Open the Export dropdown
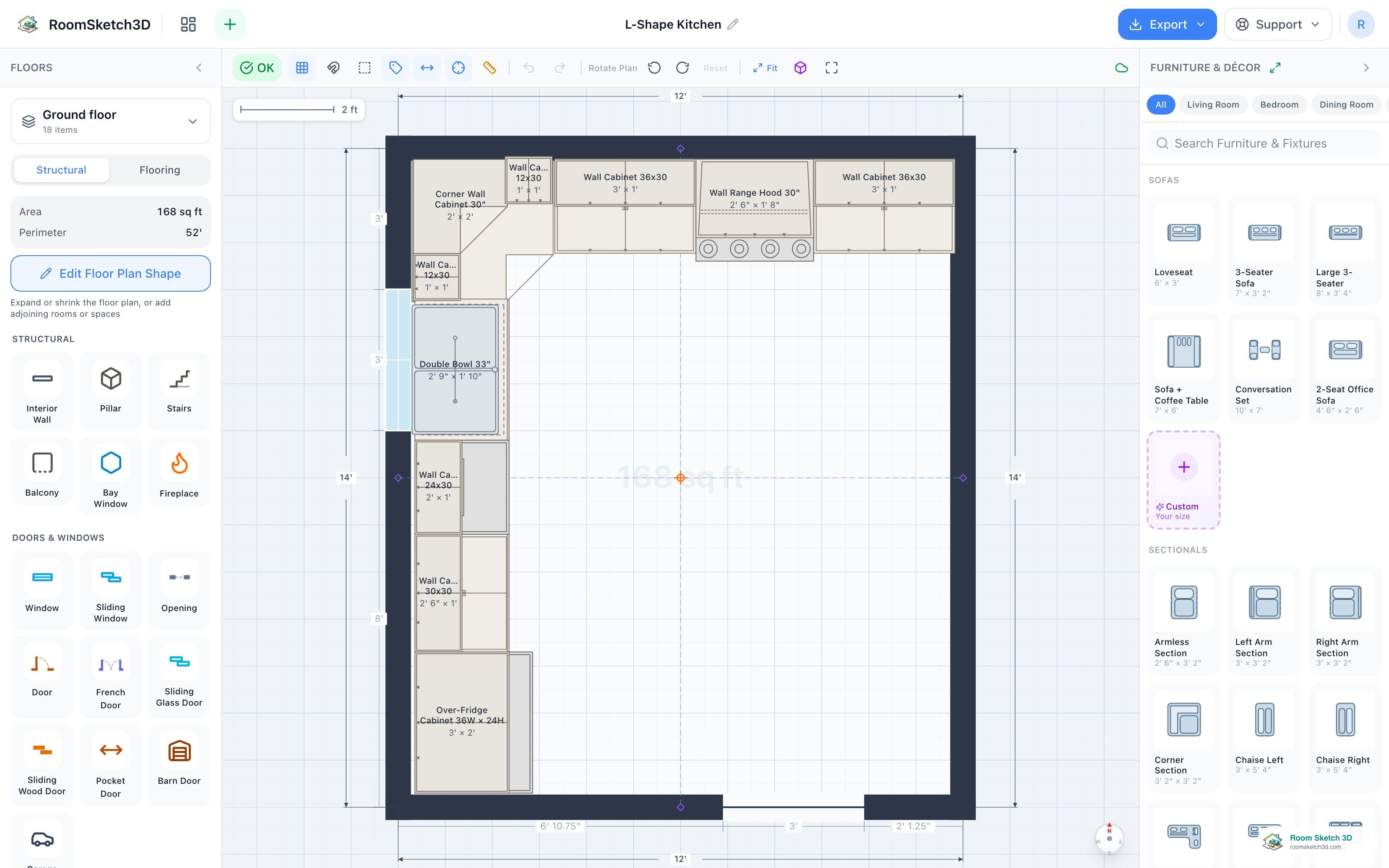1389x868 pixels. [1167, 24]
